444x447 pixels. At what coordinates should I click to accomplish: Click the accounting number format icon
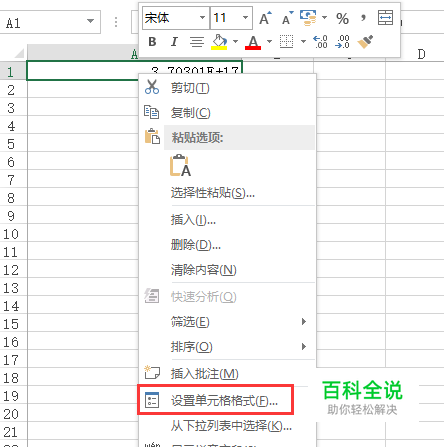click(308, 18)
